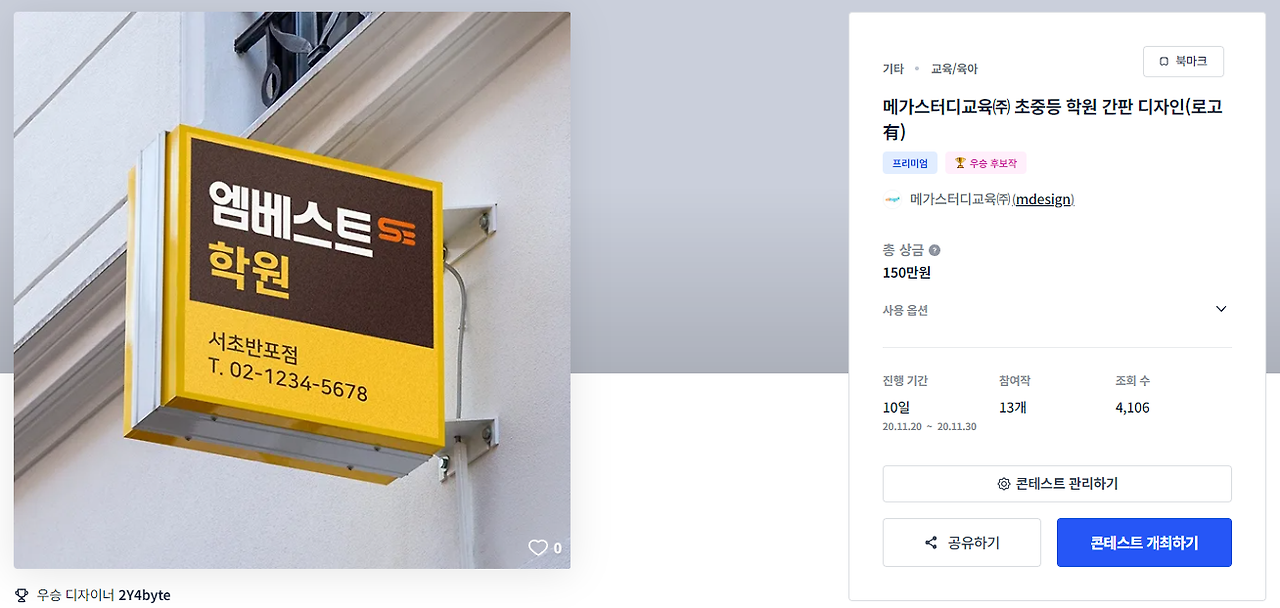Click the trophy icon beside 우승 디자이너
Image resolution: width=1280 pixels, height=608 pixels.
[x=22, y=595]
